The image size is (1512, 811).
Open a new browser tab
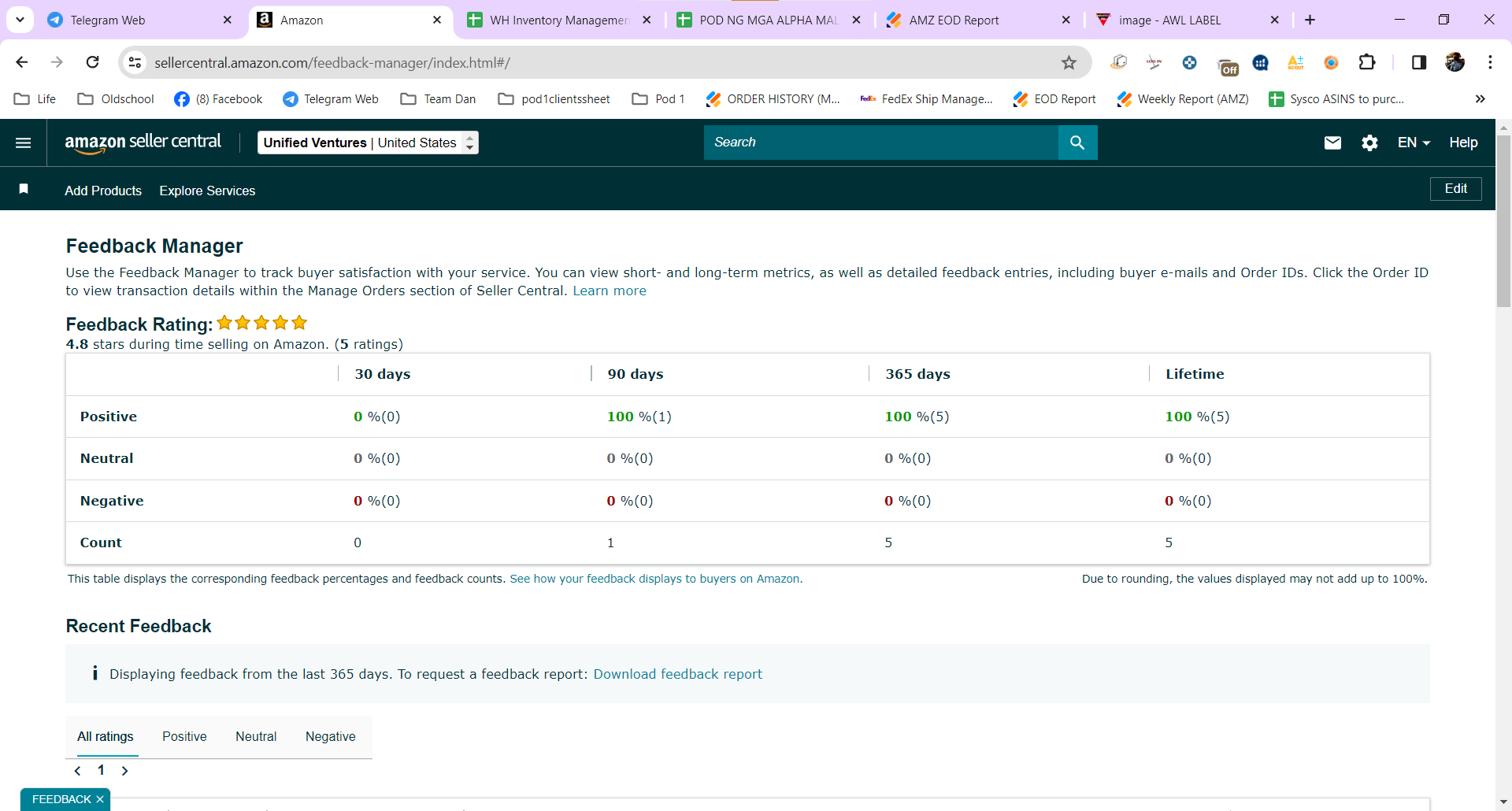(x=1310, y=20)
